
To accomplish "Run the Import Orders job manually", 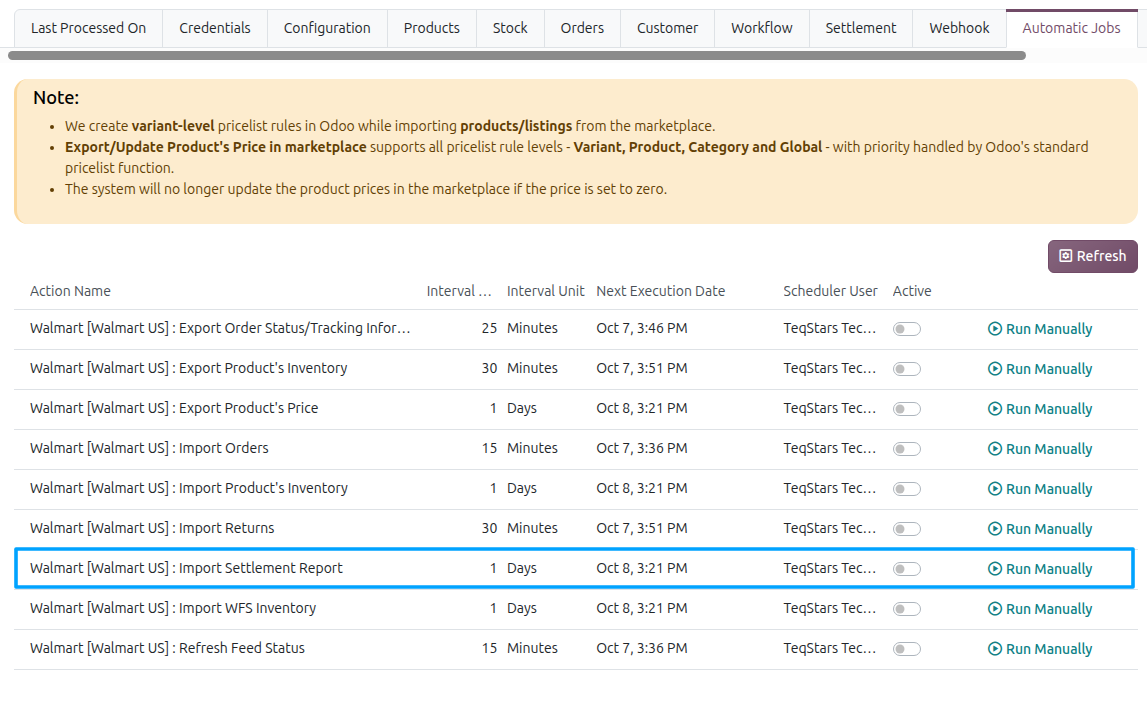I will [x=1039, y=449].
